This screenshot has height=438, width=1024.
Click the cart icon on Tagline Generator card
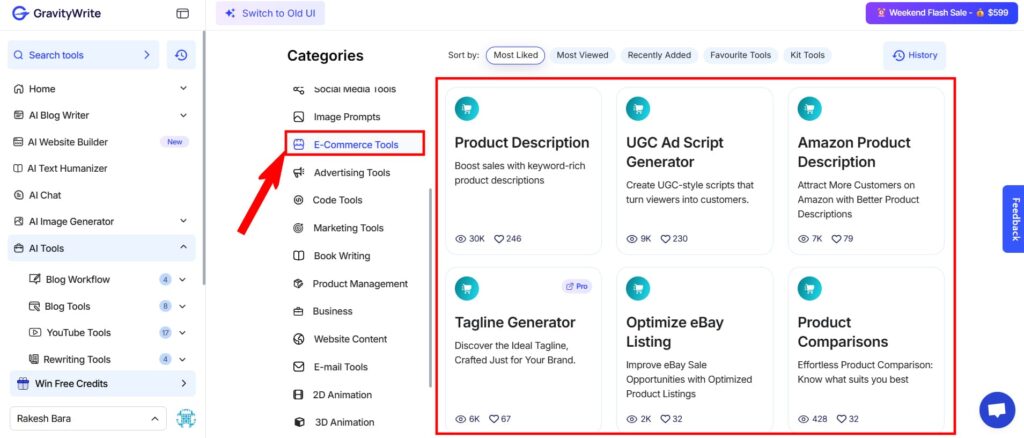pos(467,288)
